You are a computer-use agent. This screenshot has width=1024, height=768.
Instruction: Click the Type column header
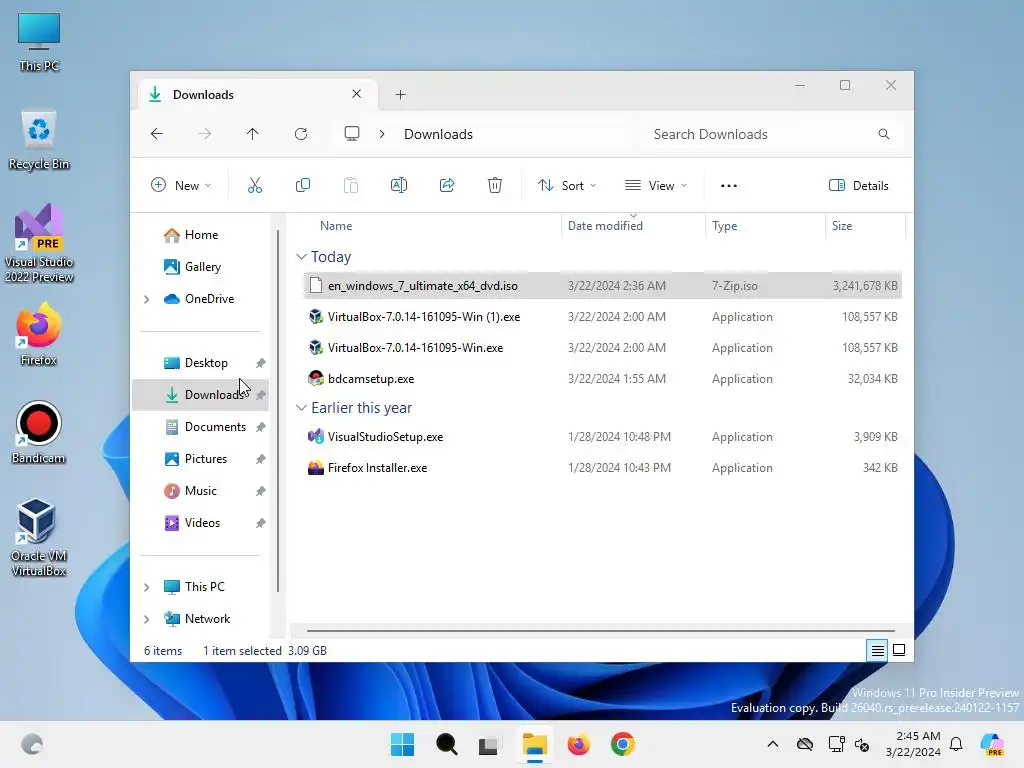(x=765, y=226)
